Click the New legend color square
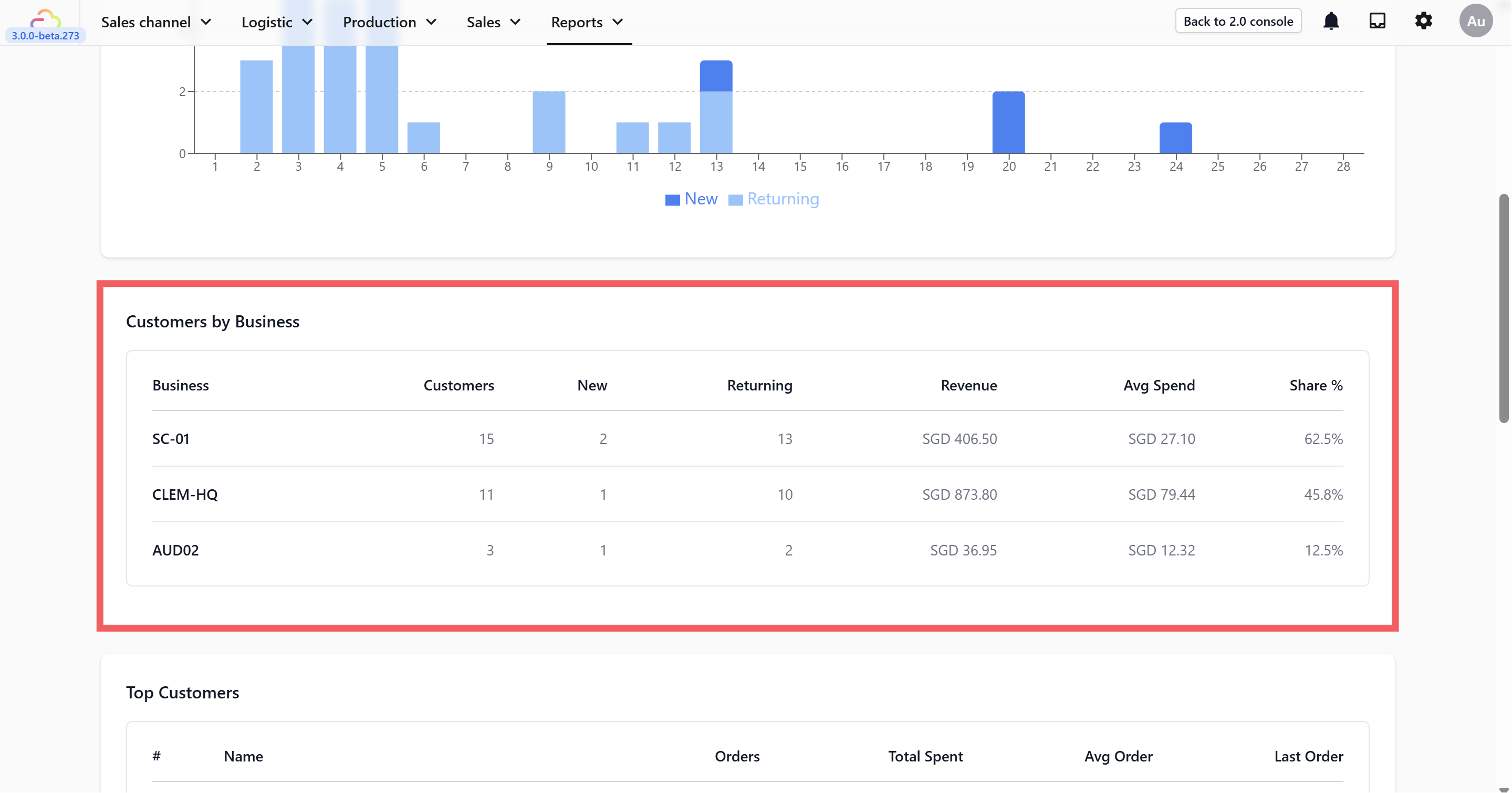Image resolution: width=1512 pixels, height=793 pixels. coord(672,200)
